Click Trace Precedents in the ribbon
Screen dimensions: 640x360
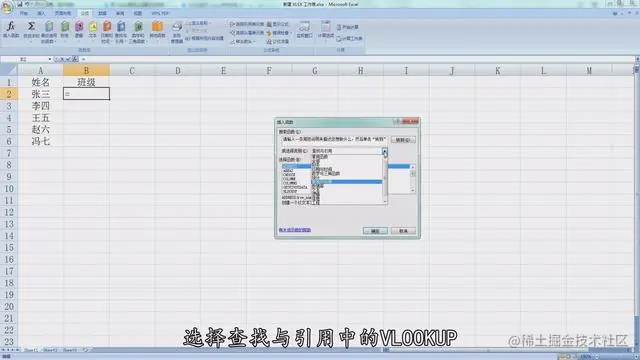[x=247, y=24]
